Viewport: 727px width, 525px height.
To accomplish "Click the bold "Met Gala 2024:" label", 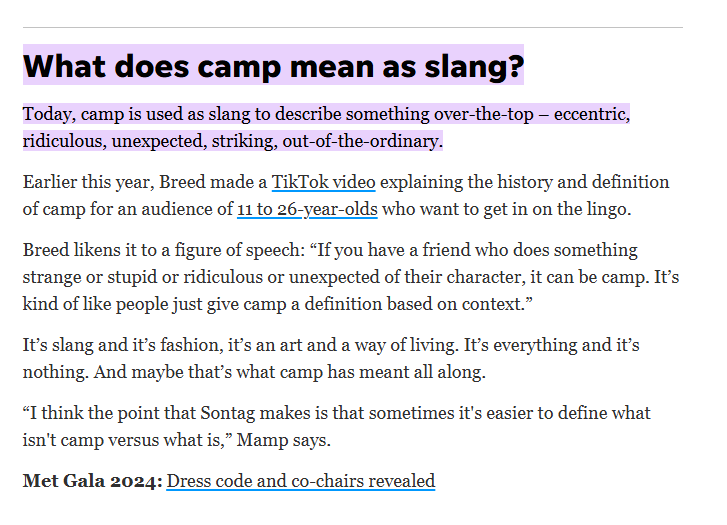I will coord(93,481).
